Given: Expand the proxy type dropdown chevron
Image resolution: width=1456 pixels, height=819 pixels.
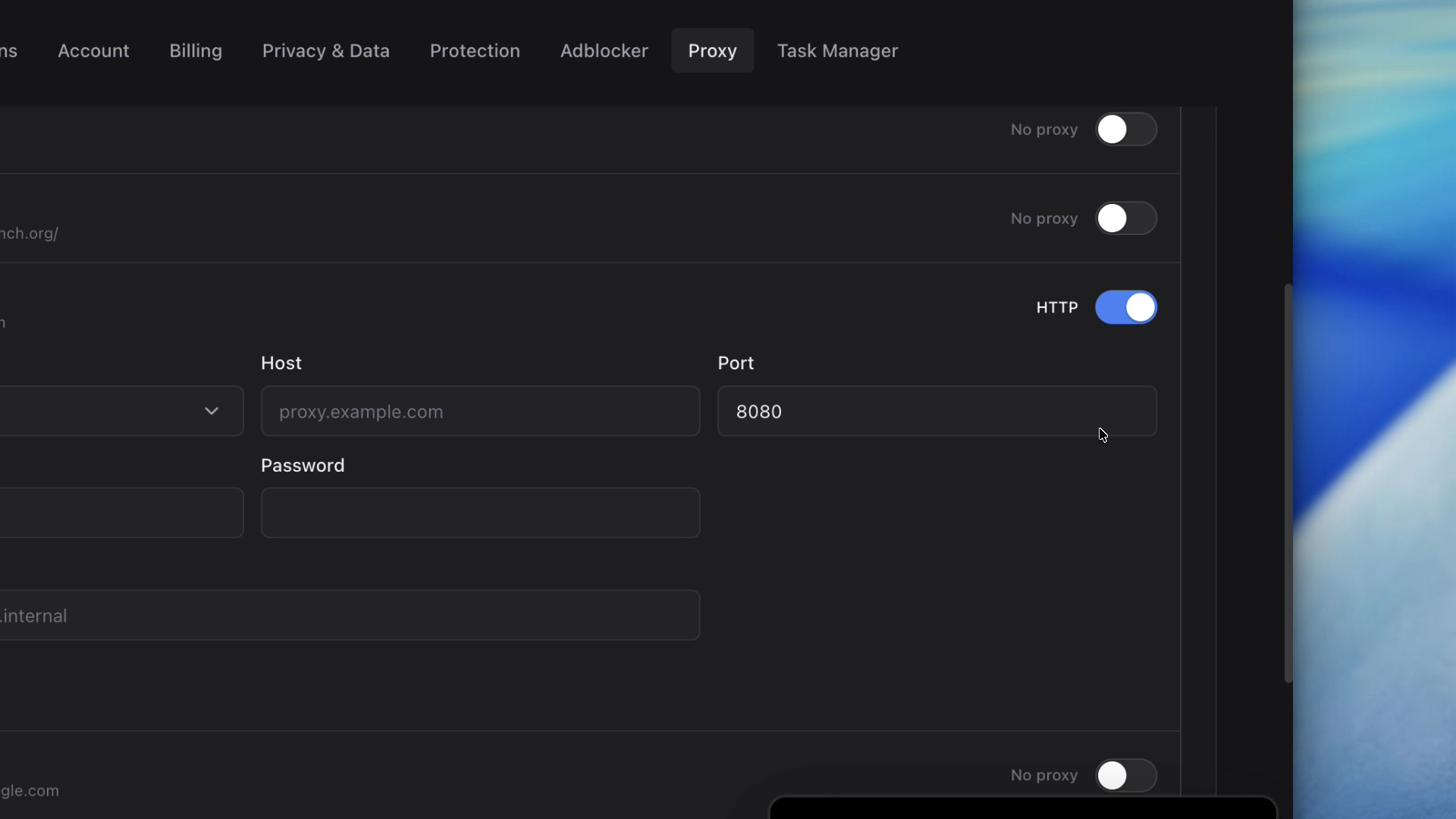Looking at the screenshot, I should click(212, 411).
